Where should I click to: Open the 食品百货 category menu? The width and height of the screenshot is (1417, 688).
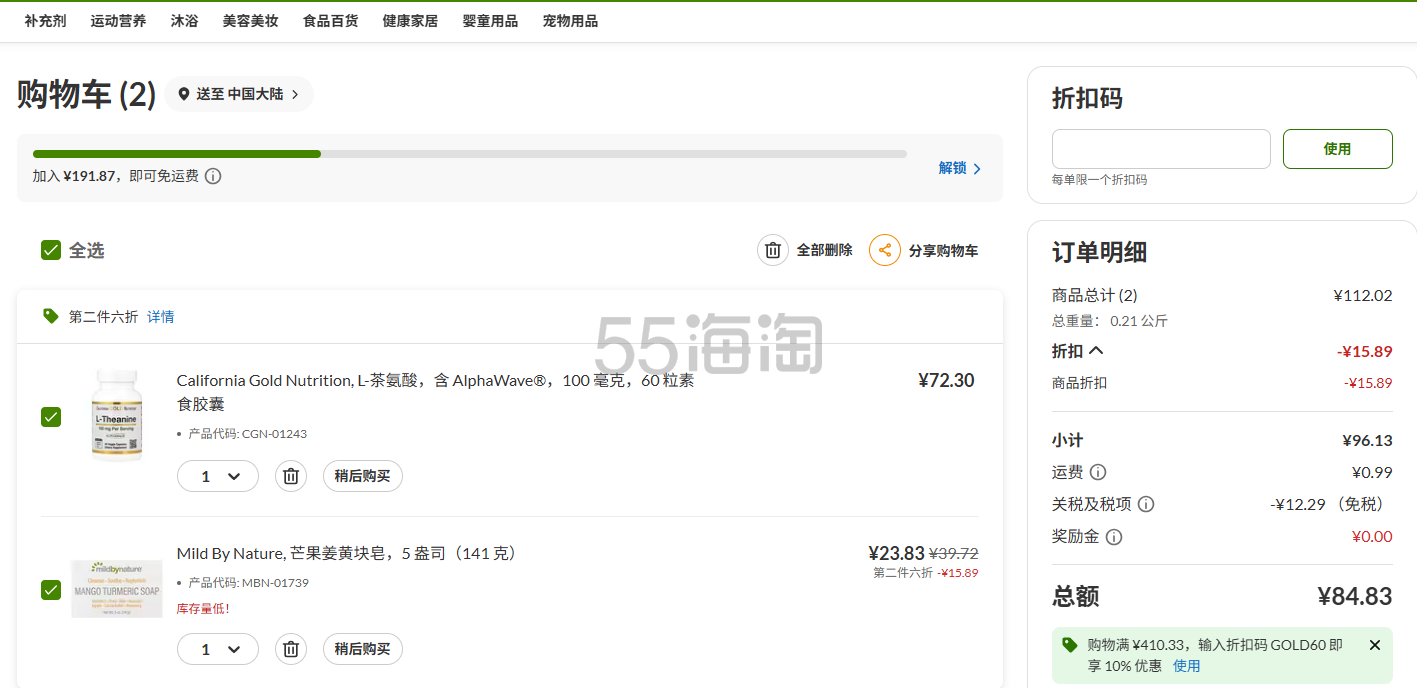[x=330, y=21]
